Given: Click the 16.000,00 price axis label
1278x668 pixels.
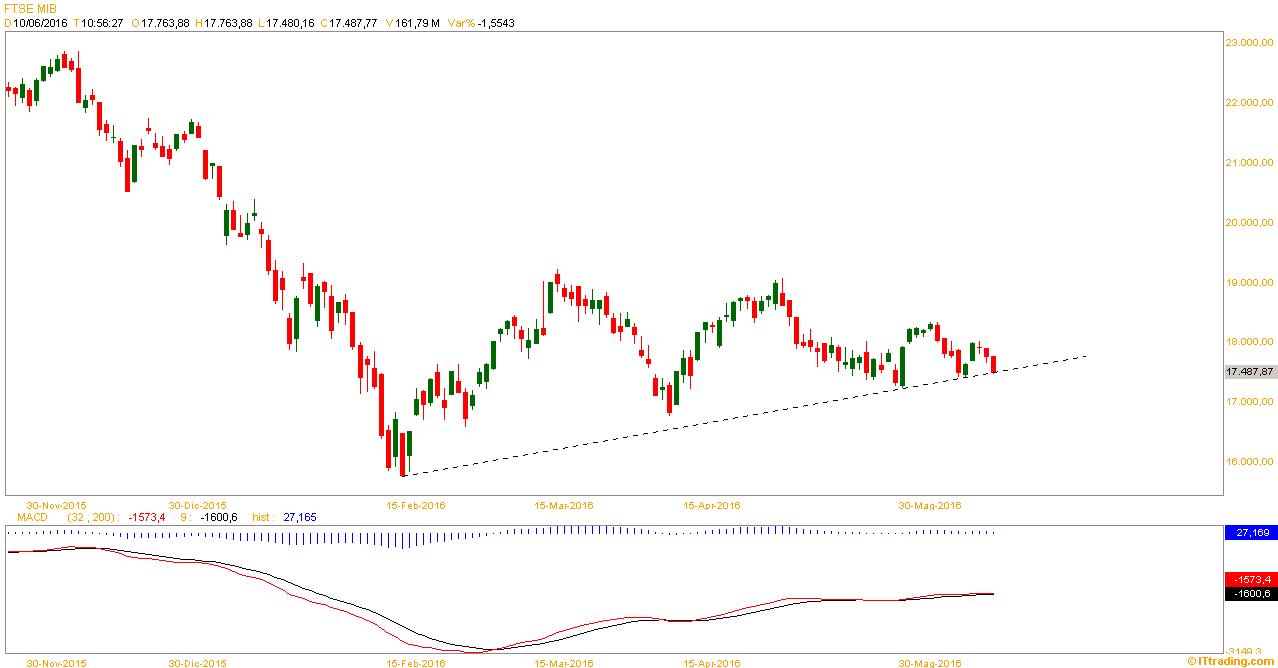Looking at the screenshot, I should click(x=1250, y=462).
